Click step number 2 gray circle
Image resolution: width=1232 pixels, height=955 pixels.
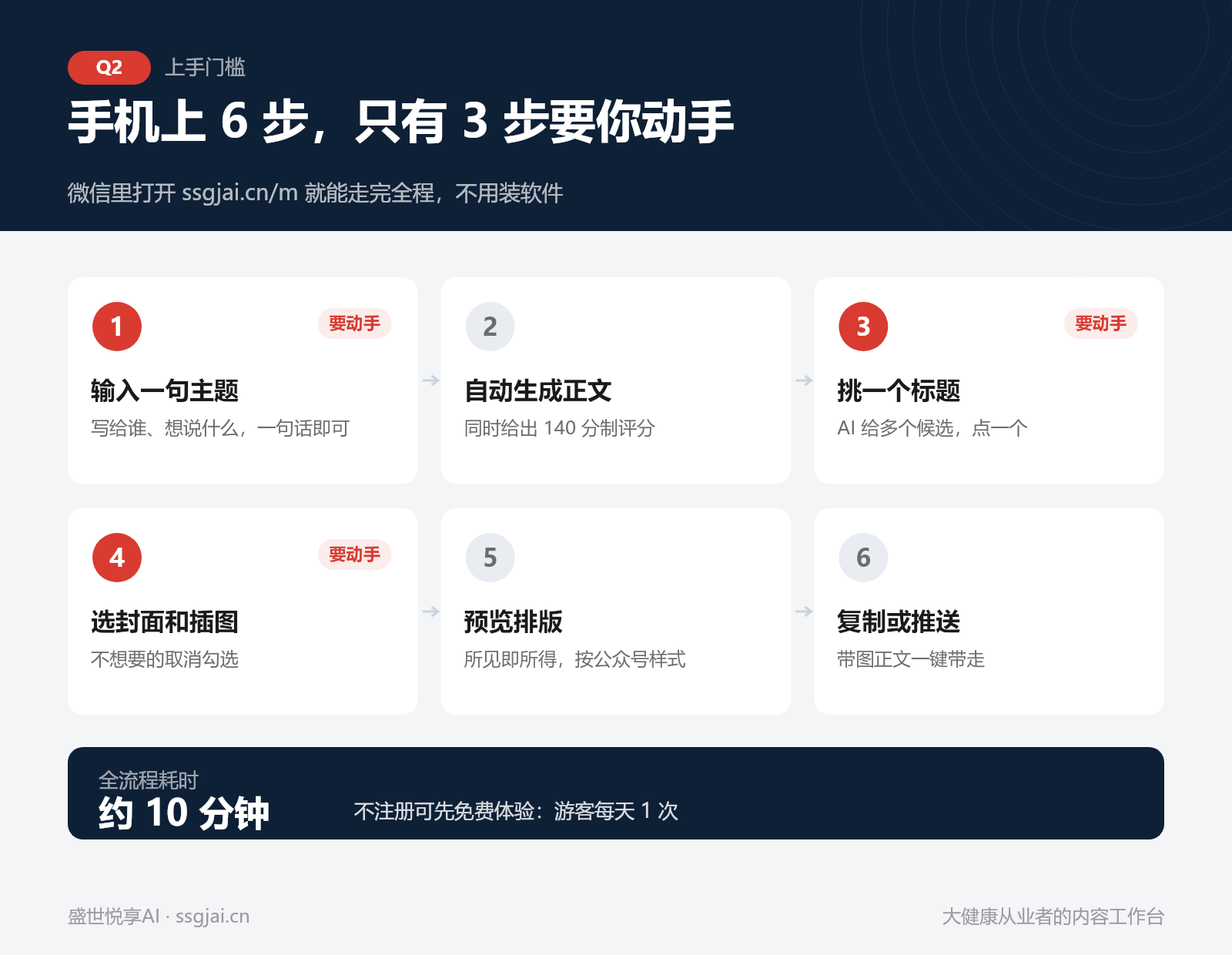coord(490,327)
